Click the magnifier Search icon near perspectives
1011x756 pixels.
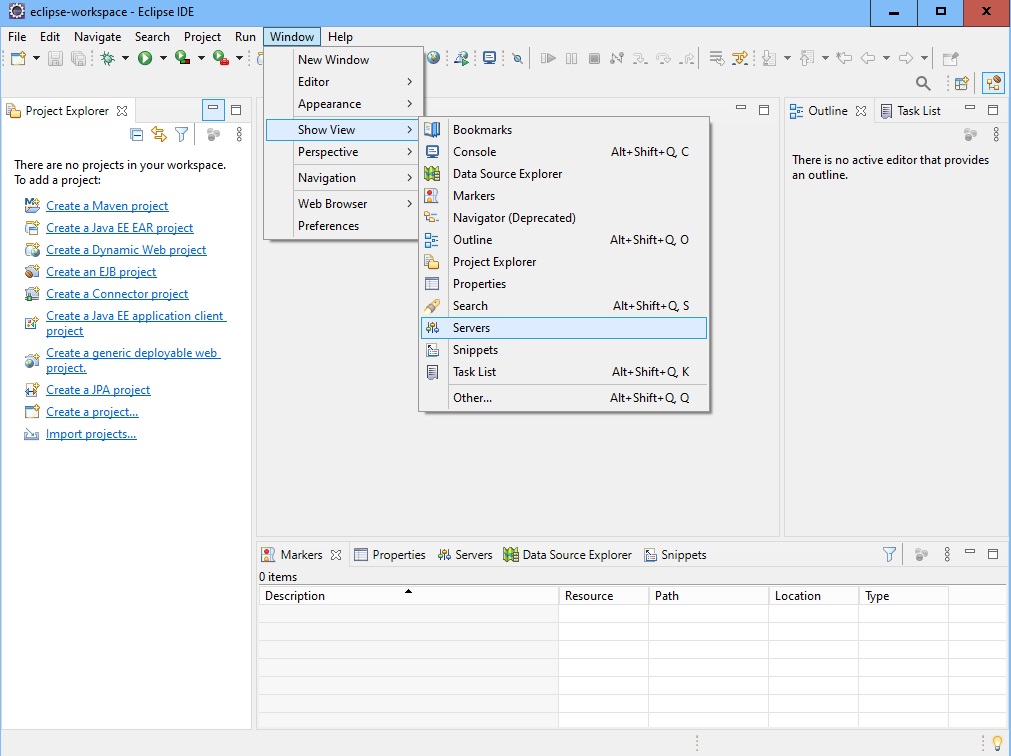pyautogui.click(x=923, y=83)
